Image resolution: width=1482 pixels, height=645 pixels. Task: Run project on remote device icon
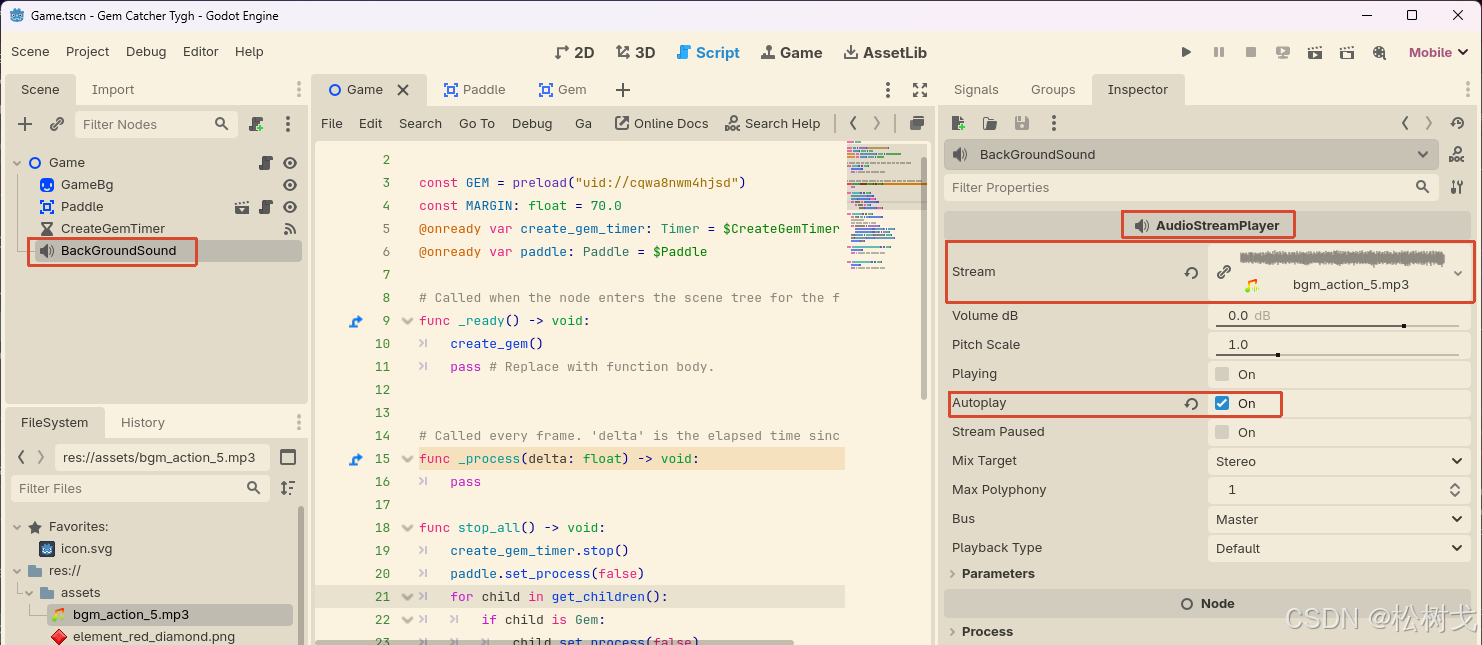tap(1283, 52)
